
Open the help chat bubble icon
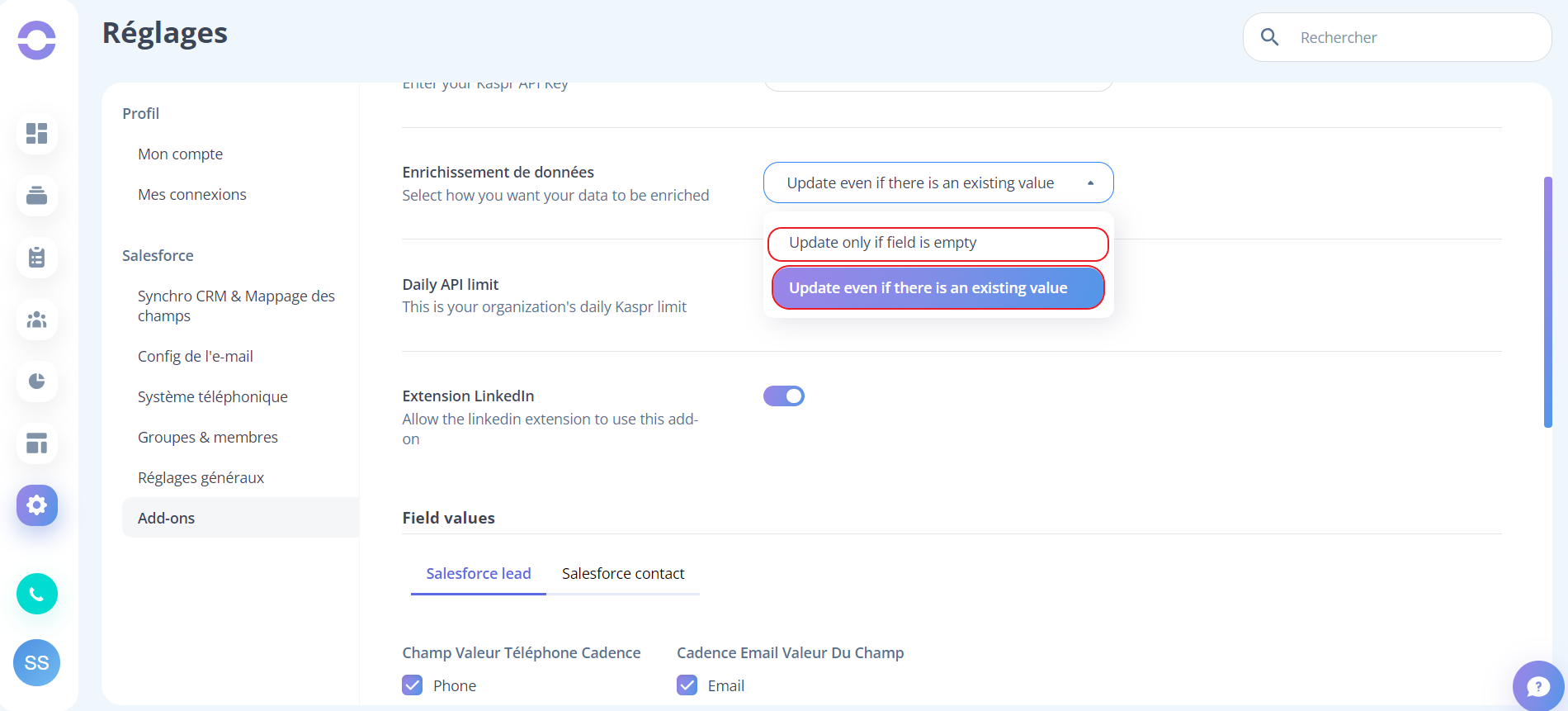[1538, 686]
